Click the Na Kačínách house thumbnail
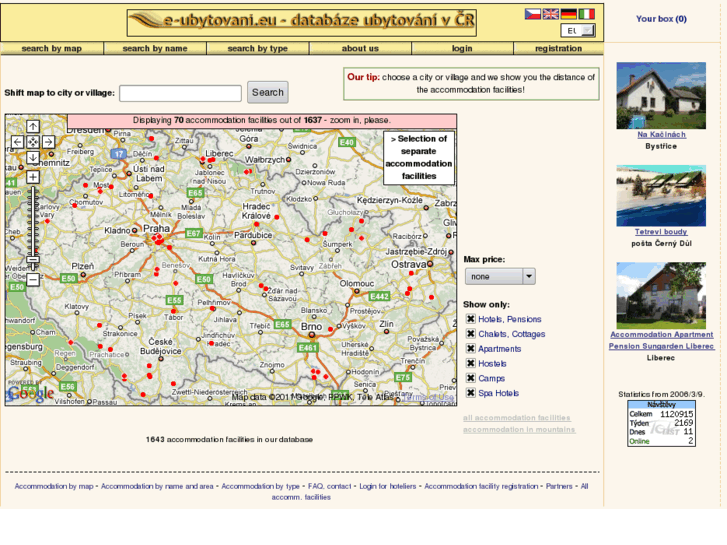 [661, 96]
